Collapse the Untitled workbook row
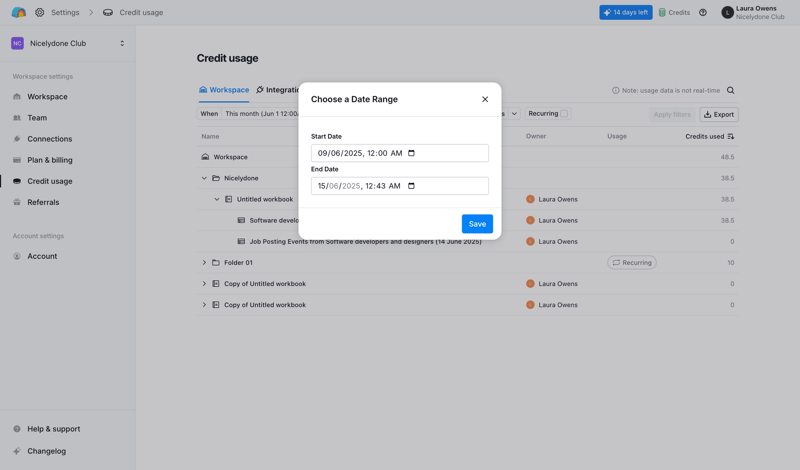The height and width of the screenshot is (470, 800). click(x=217, y=199)
